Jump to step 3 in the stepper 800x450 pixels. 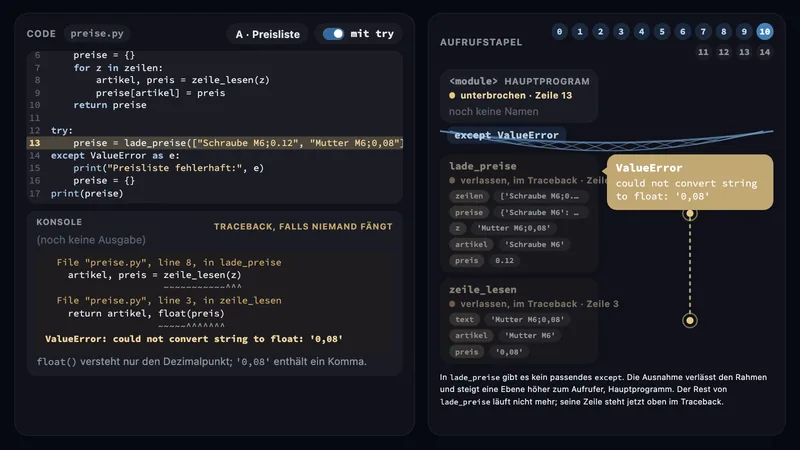click(x=621, y=32)
